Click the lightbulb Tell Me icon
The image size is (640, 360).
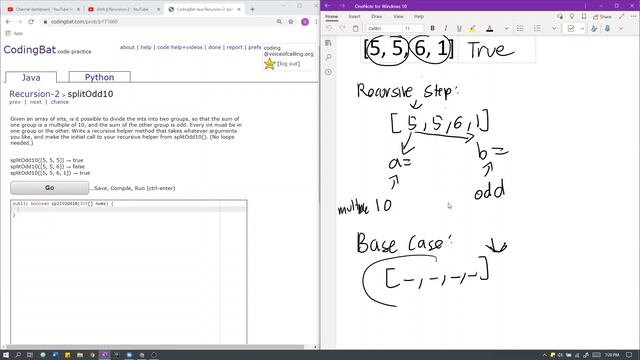tap(572, 16)
